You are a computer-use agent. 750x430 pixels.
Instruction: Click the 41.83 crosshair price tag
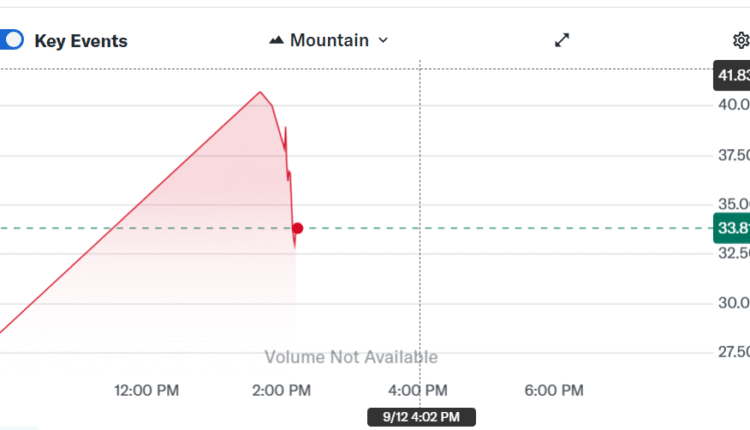(x=732, y=76)
